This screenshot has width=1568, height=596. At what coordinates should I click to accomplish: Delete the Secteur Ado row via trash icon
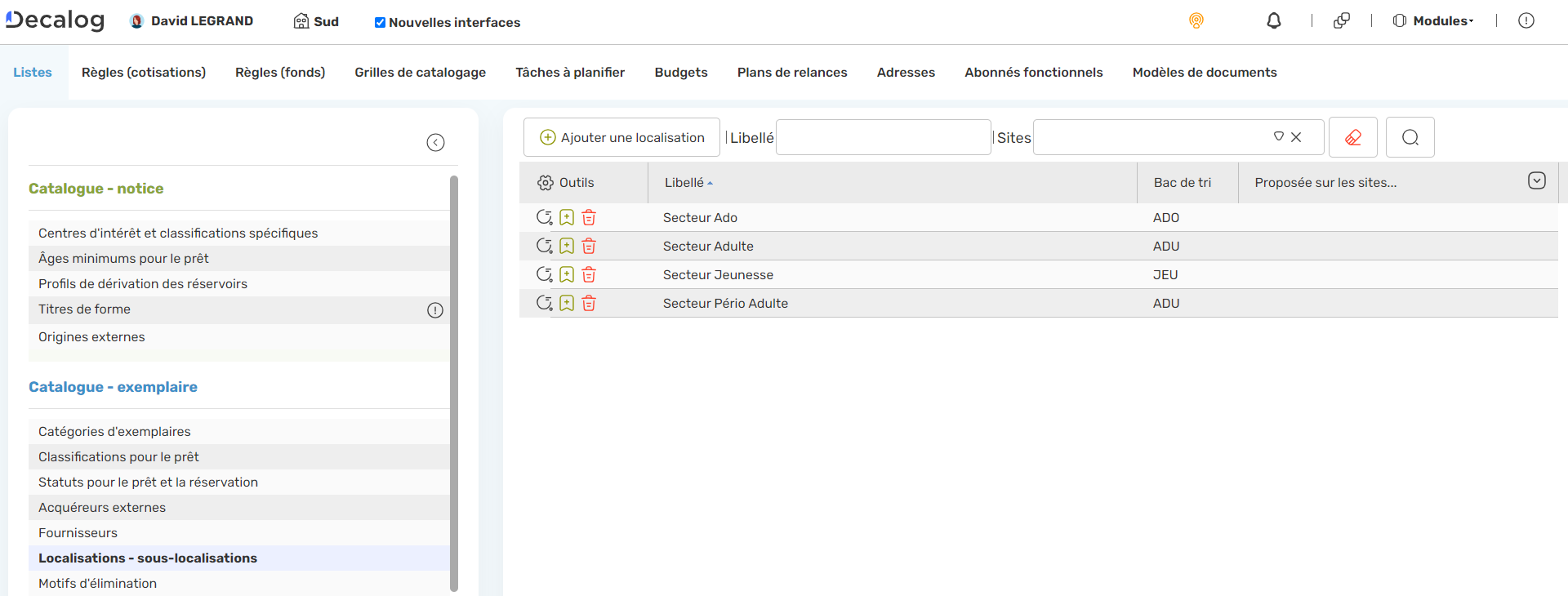589,218
